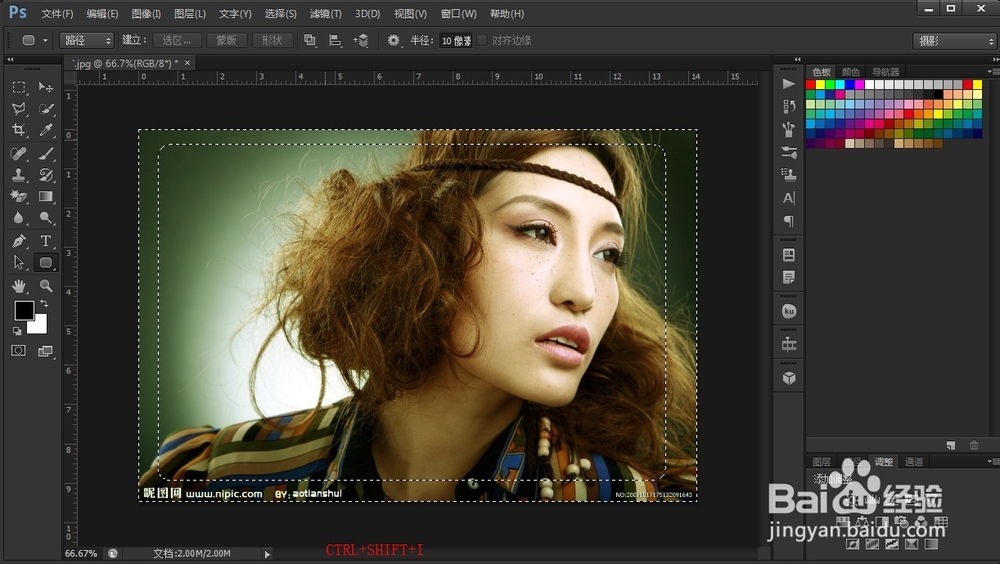Click the 选区... button
This screenshot has height=564, width=1000.
pos(177,41)
